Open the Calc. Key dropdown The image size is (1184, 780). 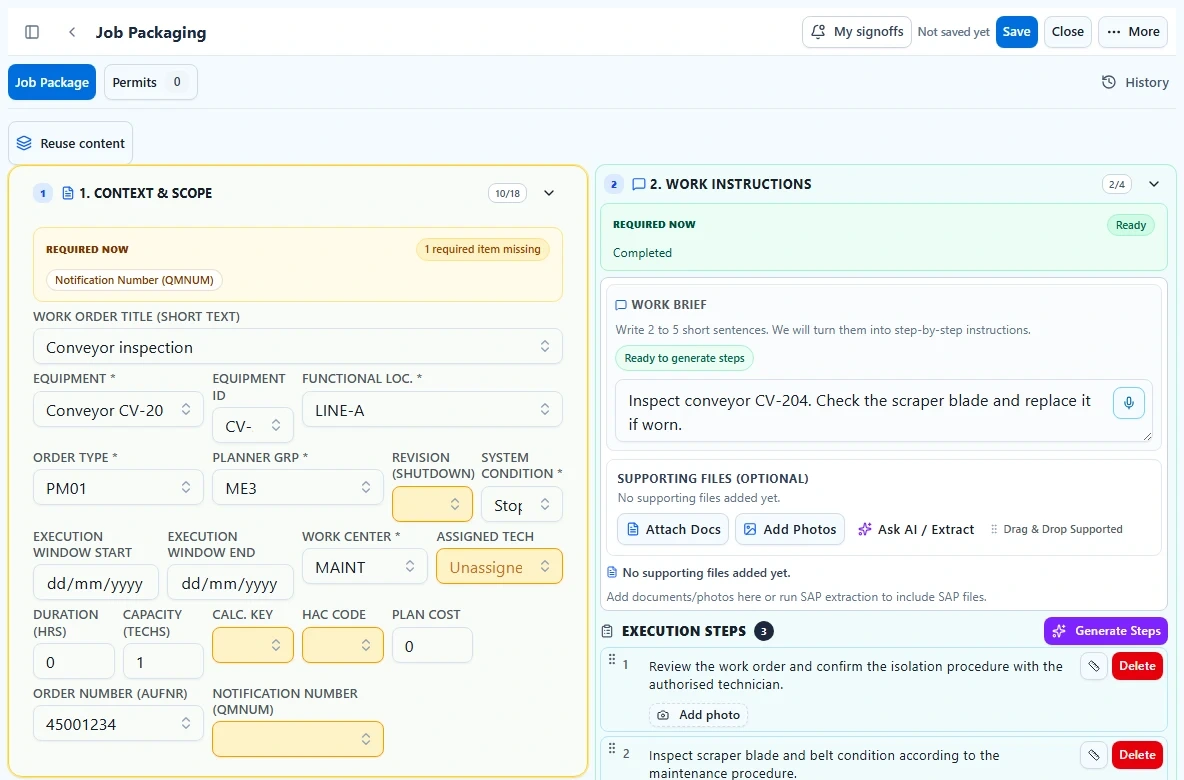pos(253,645)
